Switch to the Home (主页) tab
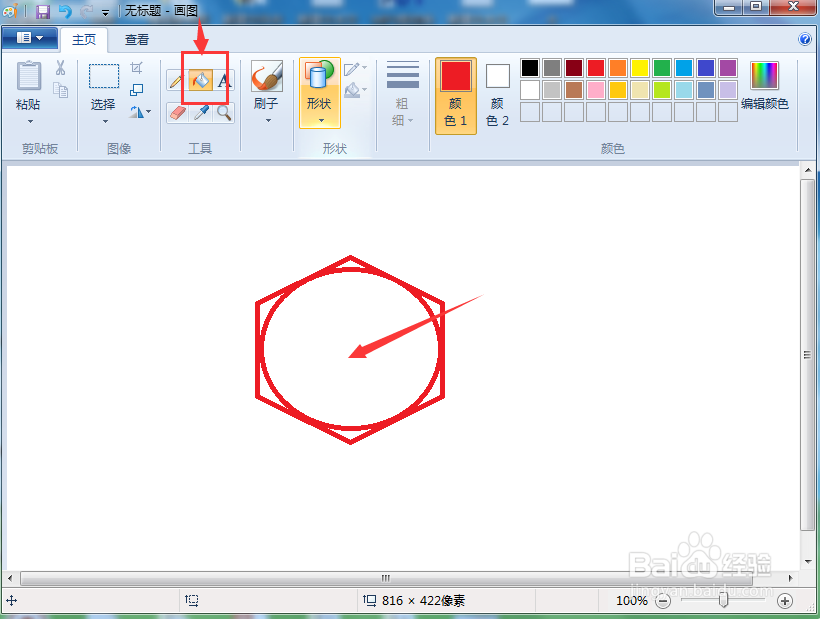 (84, 40)
